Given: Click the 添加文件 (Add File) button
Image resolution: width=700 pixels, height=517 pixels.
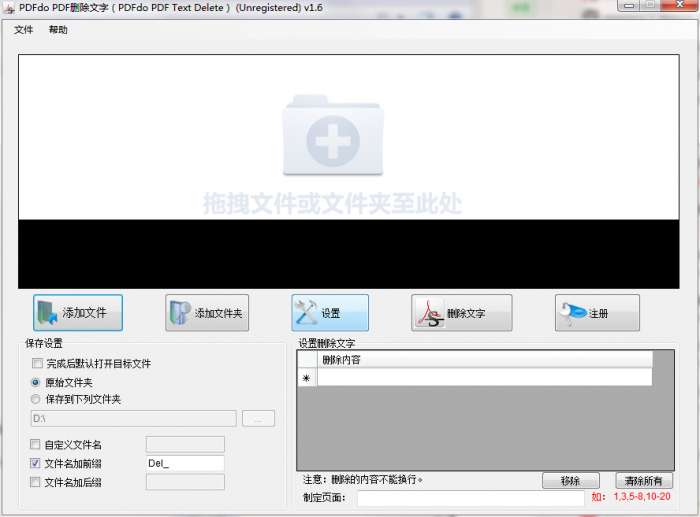Looking at the screenshot, I should tap(78, 313).
